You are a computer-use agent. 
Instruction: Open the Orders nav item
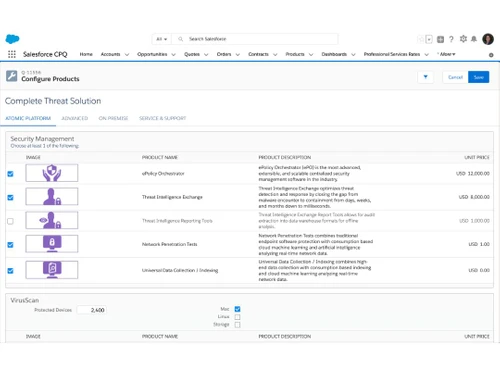pos(224,54)
